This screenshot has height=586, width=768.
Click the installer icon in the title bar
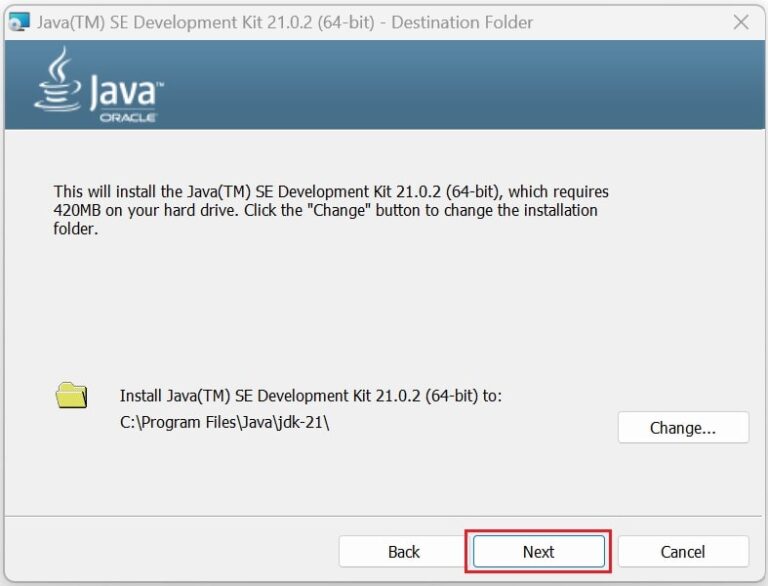pos(19,22)
